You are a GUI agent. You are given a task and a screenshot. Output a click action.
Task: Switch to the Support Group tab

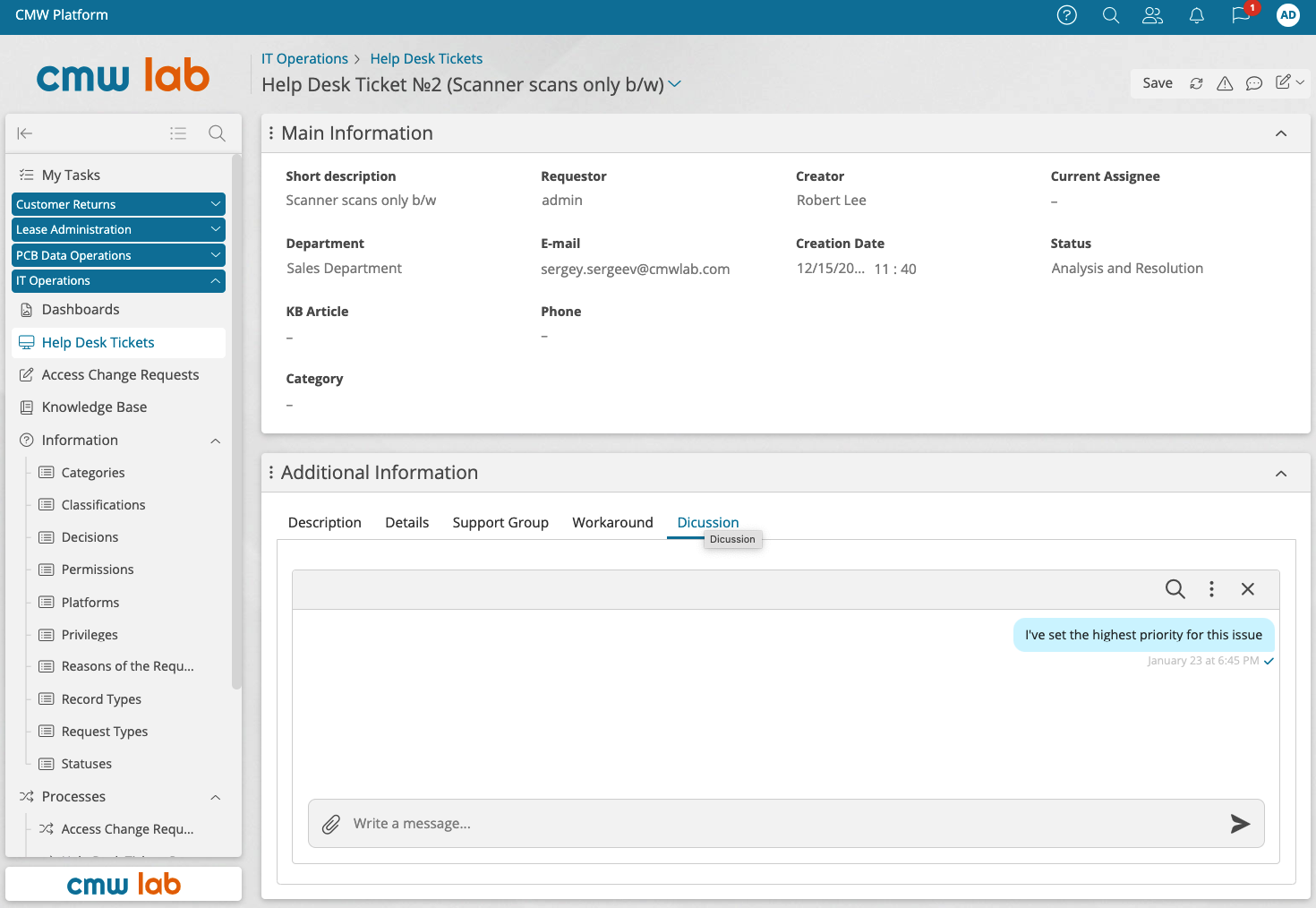coord(500,523)
